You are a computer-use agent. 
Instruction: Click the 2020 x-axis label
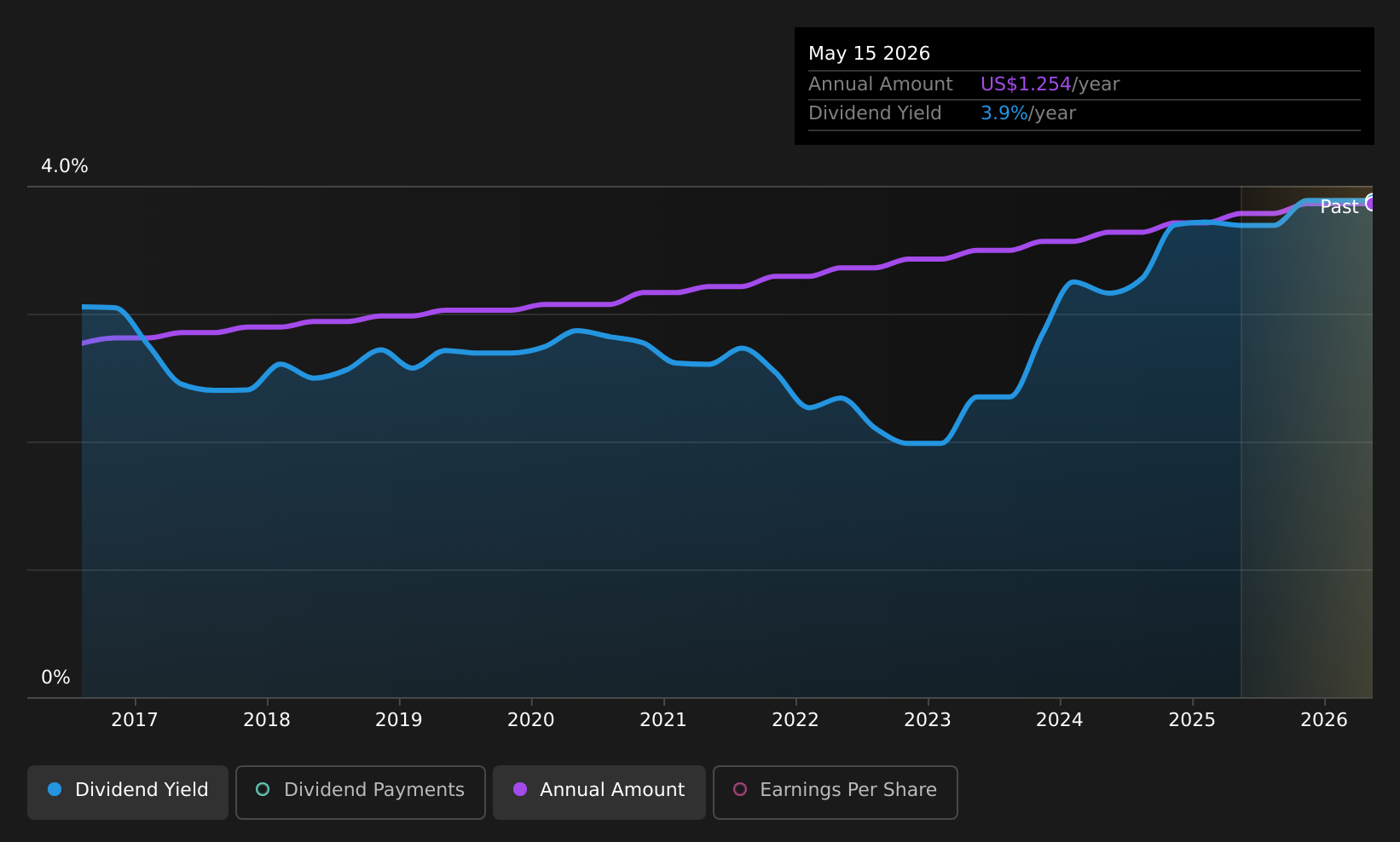(531, 720)
